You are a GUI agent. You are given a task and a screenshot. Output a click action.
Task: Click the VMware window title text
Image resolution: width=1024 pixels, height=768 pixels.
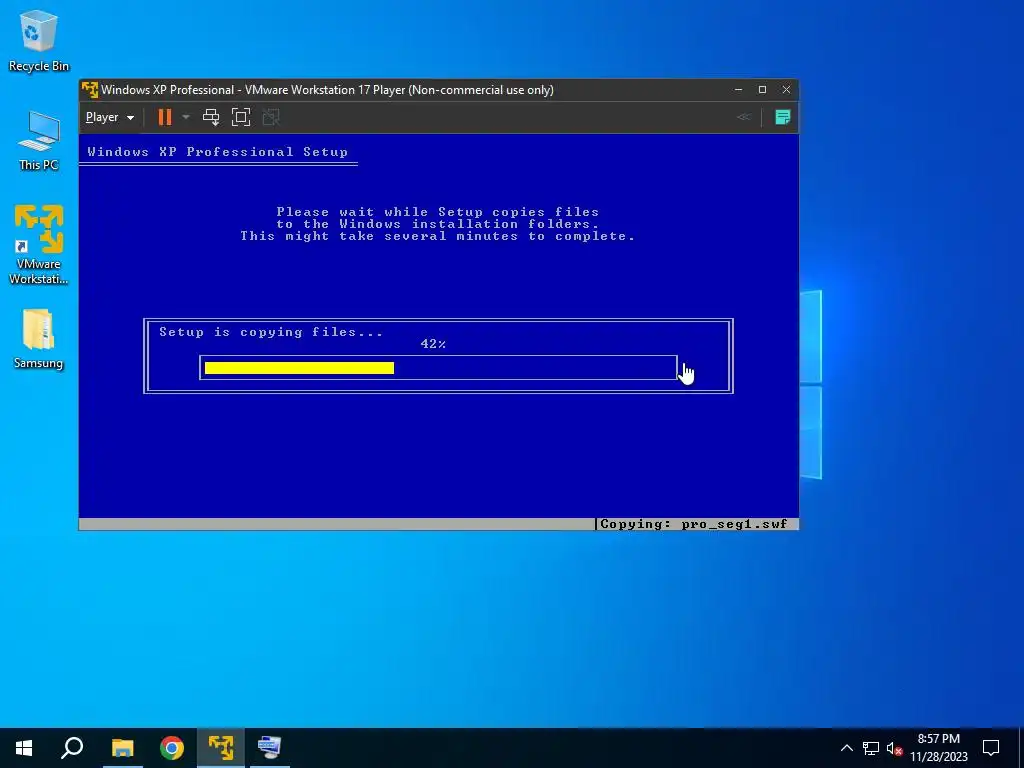click(x=327, y=90)
